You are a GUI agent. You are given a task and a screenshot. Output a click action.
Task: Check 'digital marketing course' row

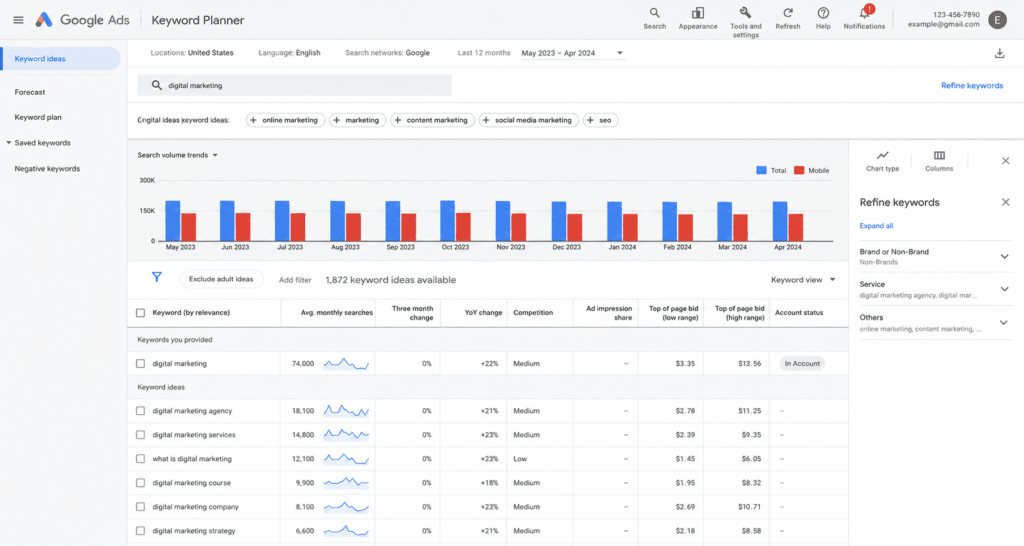tap(140, 483)
